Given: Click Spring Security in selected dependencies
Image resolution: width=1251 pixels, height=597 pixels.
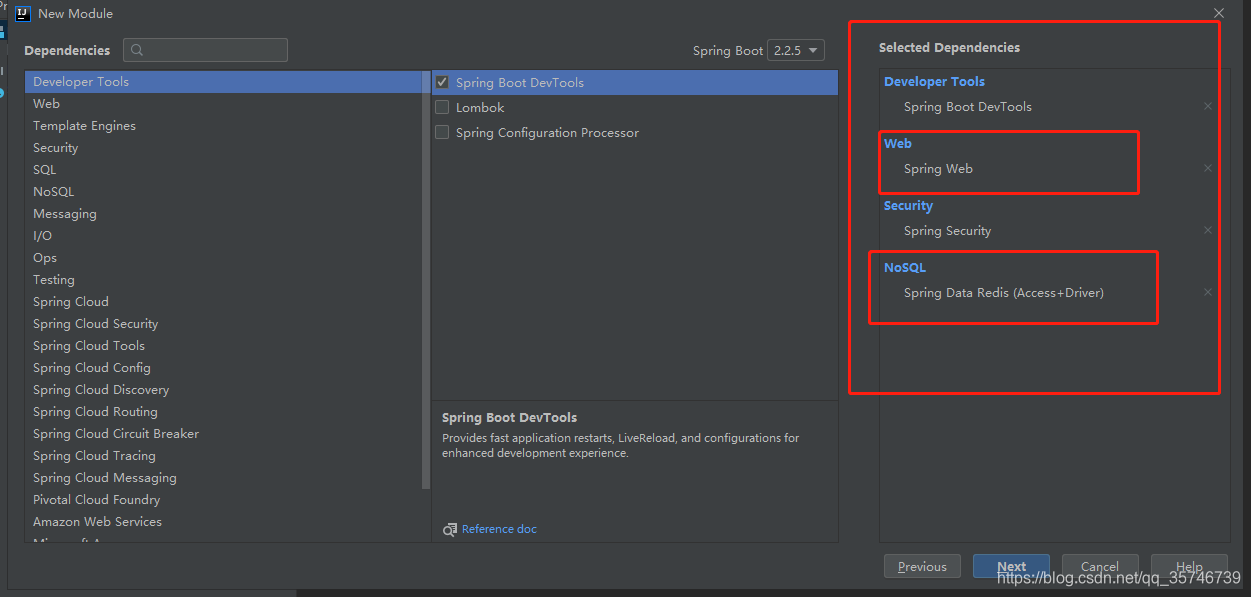Looking at the screenshot, I should (x=947, y=230).
